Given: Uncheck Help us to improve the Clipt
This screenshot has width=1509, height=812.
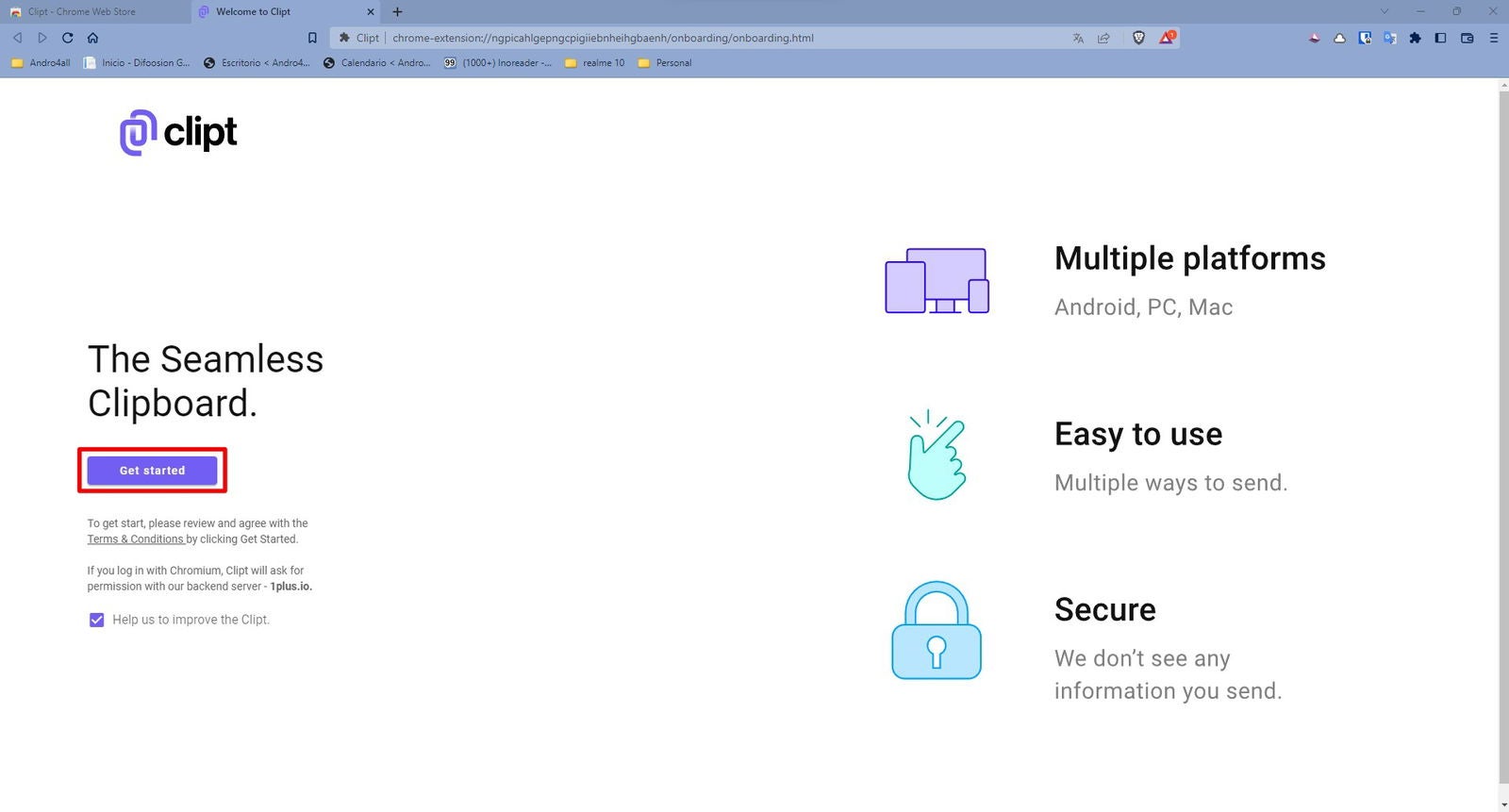Looking at the screenshot, I should [x=96, y=620].
